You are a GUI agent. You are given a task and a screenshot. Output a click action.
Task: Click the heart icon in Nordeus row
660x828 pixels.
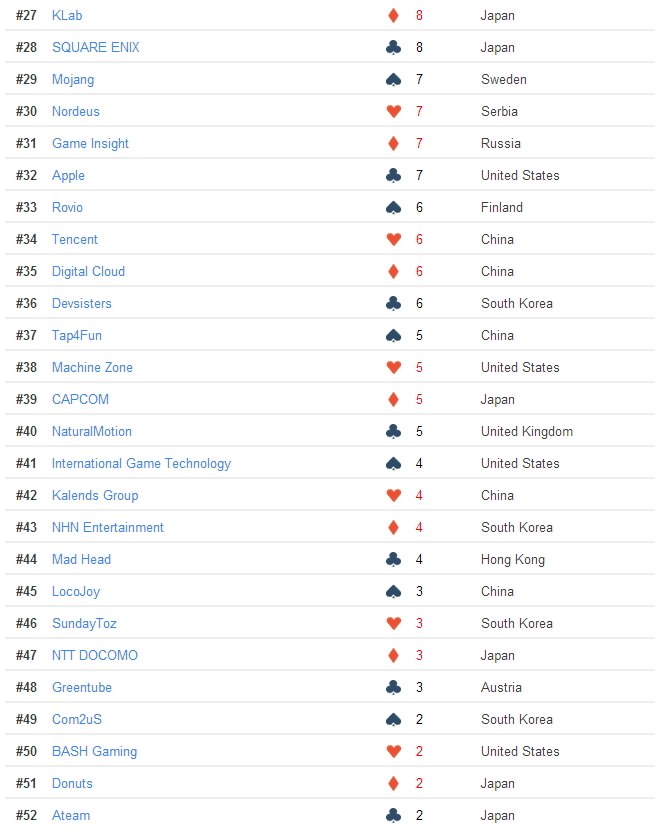tap(393, 111)
